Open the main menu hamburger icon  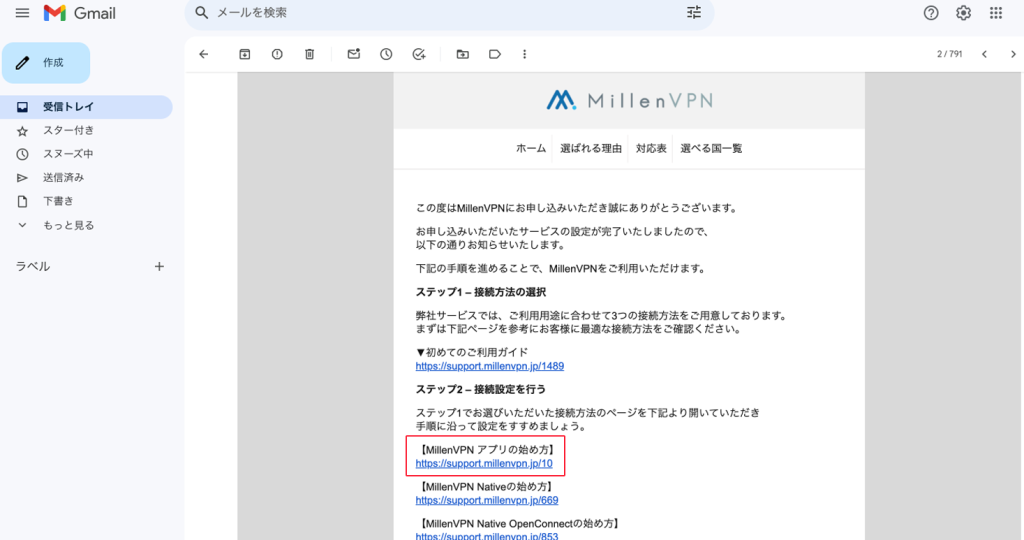coord(22,13)
